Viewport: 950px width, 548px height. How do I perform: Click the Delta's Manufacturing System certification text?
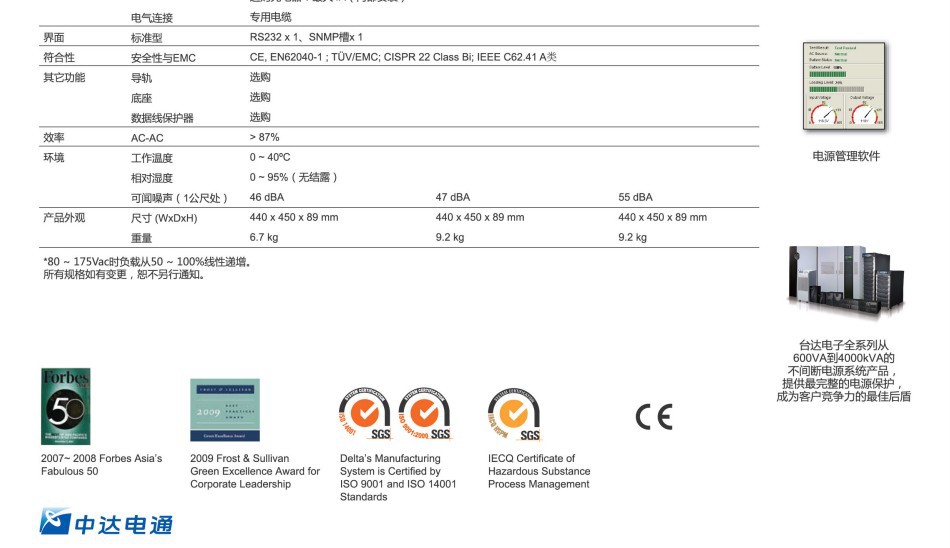pos(398,477)
